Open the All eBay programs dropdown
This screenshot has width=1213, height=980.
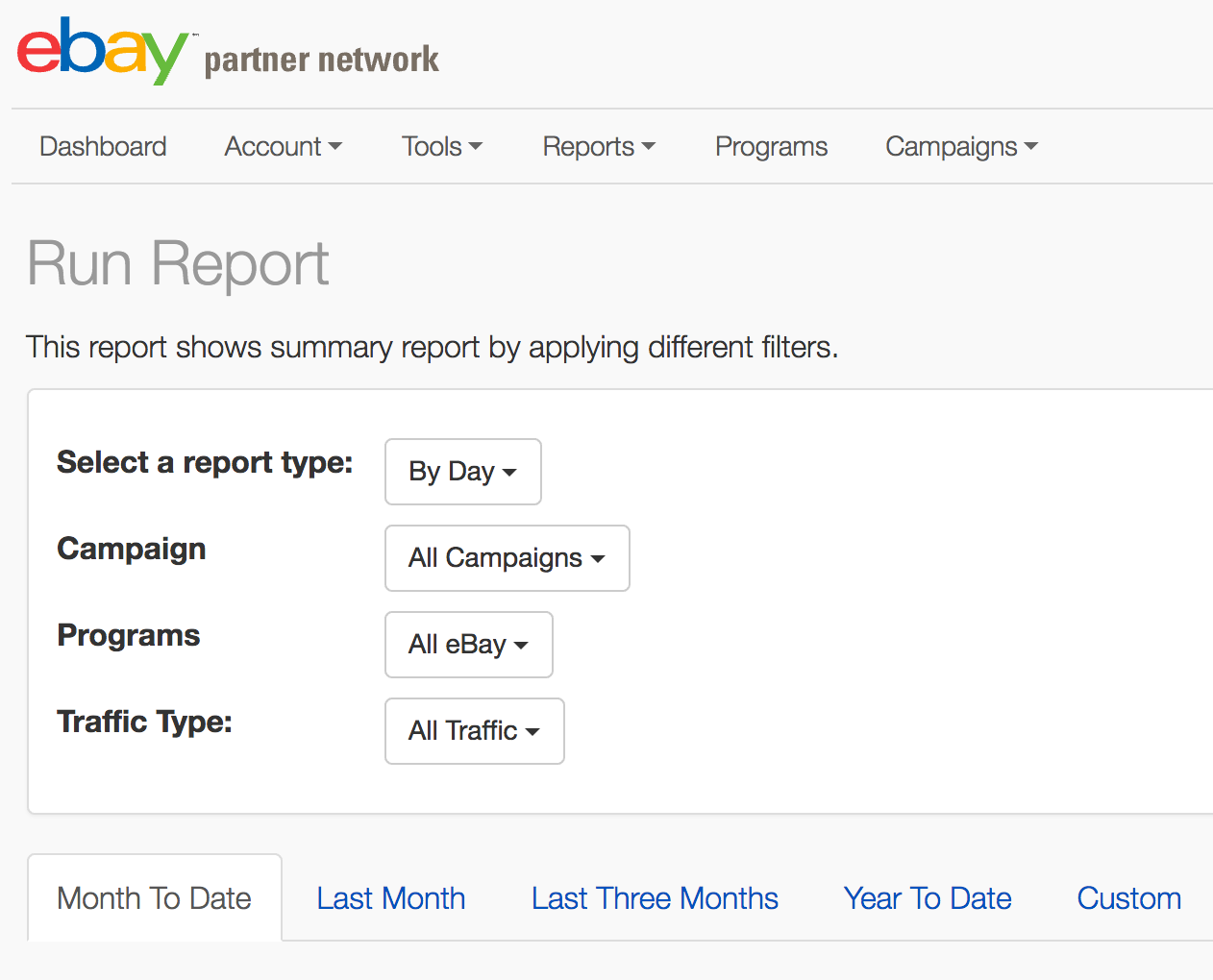[469, 645]
